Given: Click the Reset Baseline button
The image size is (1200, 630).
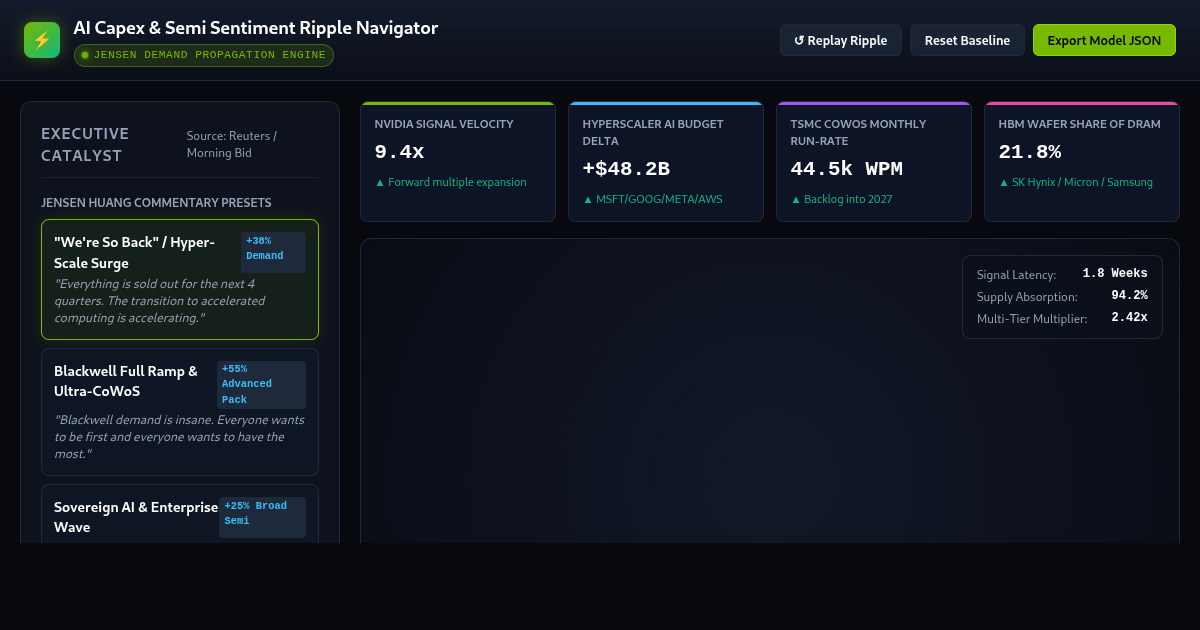Looking at the screenshot, I should 967,40.
